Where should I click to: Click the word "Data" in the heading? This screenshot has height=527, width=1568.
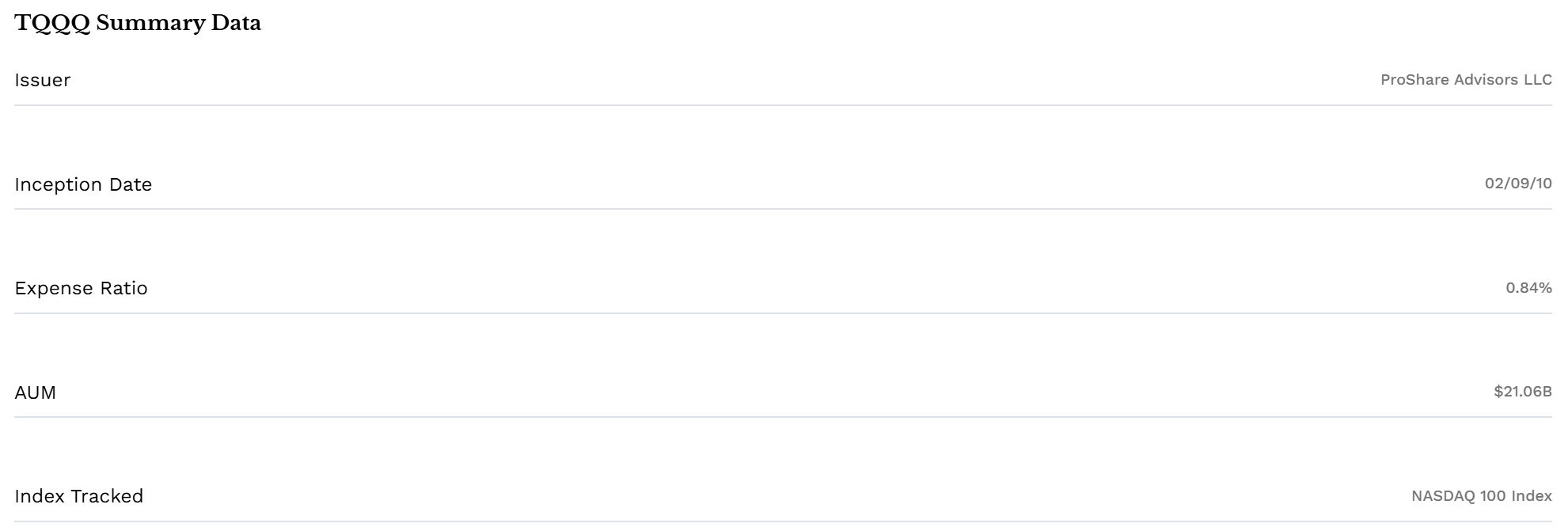click(236, 24)
